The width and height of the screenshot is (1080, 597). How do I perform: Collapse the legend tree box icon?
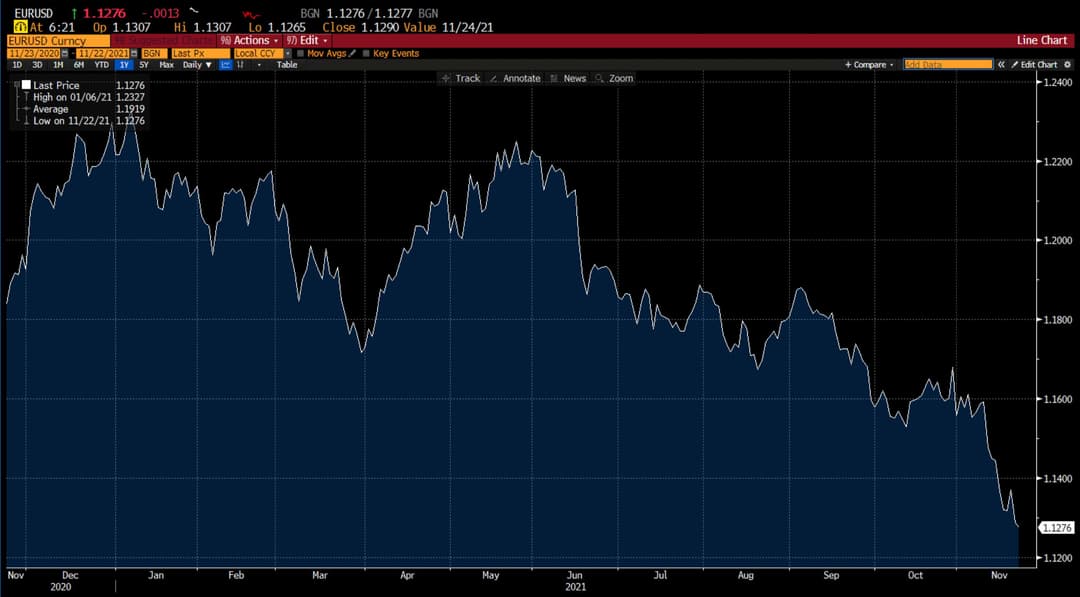[17, 85]
